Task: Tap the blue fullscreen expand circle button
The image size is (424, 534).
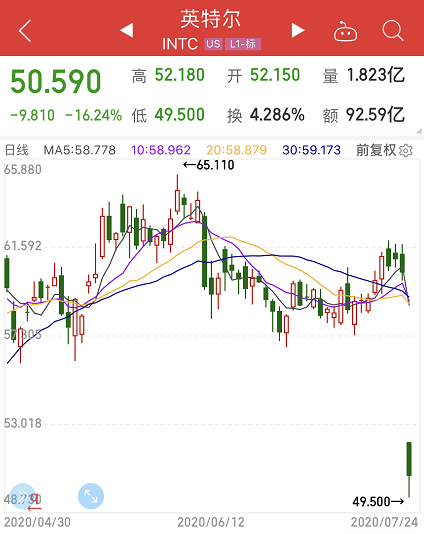Action: tap(91, 496)
